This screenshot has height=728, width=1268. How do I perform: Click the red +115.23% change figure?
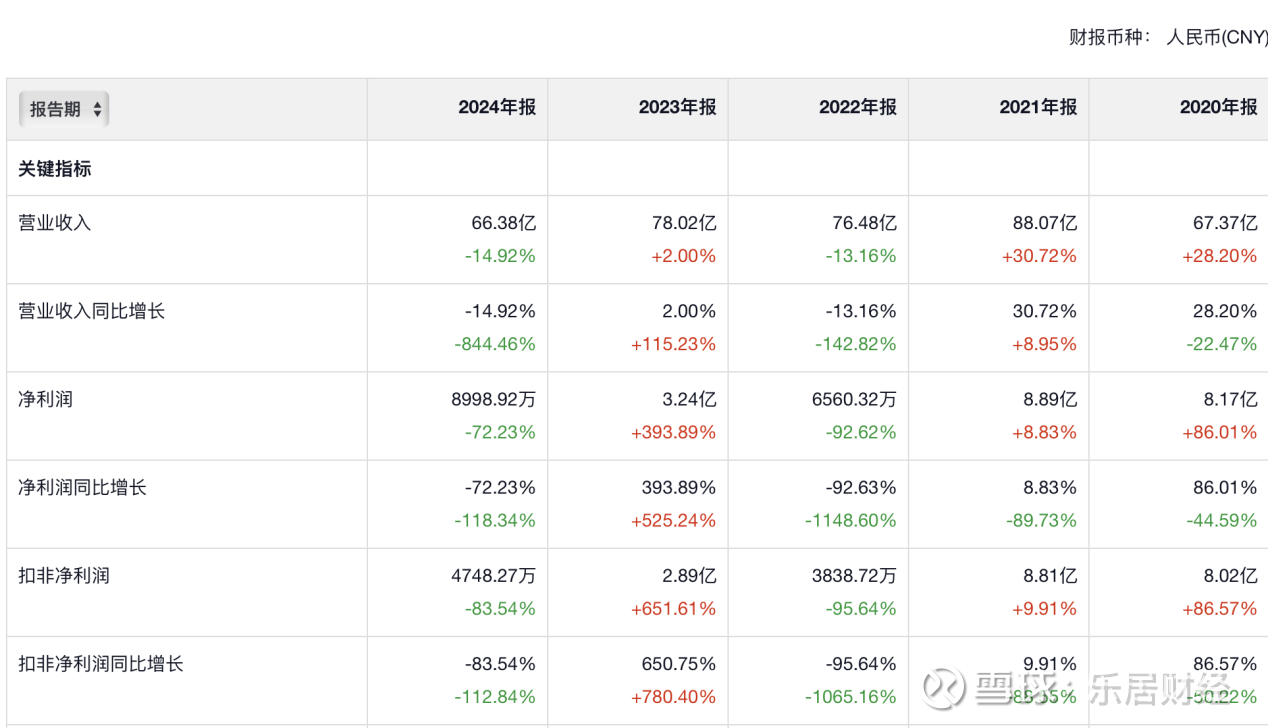673,344
